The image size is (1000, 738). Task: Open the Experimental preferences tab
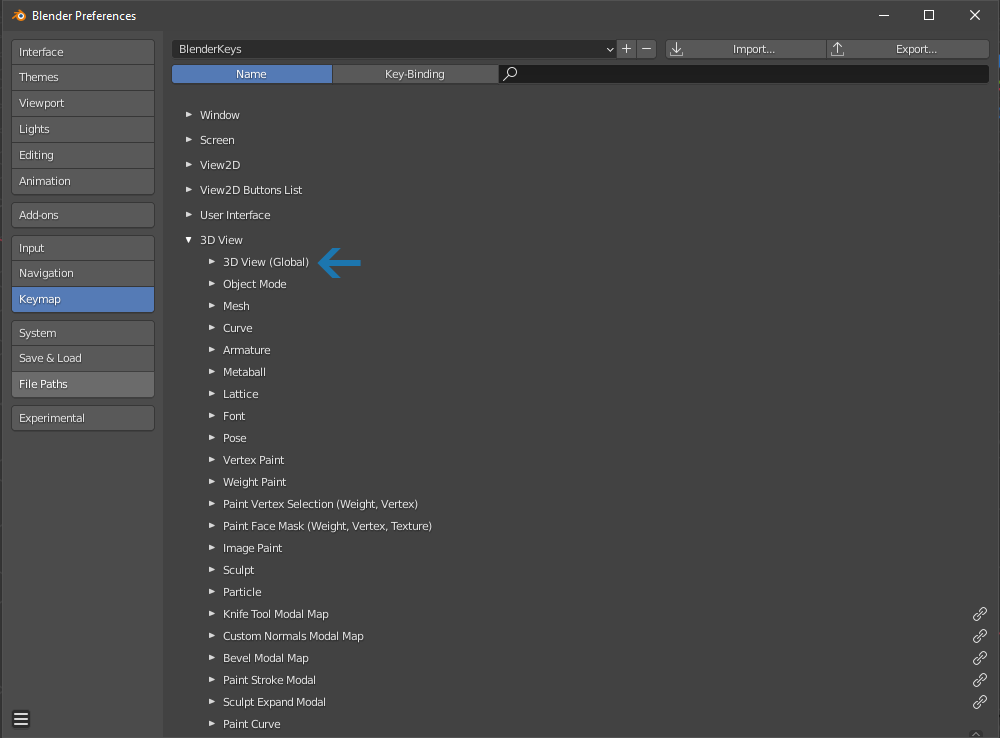tap(83, 418)
